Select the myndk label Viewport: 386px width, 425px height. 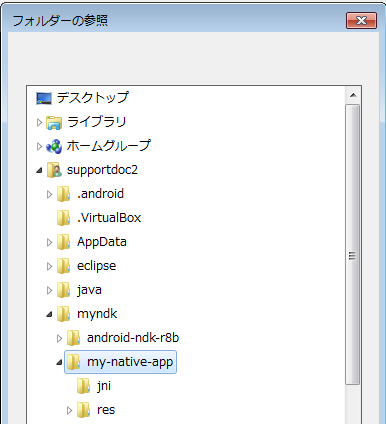click(x=97, y=314)
